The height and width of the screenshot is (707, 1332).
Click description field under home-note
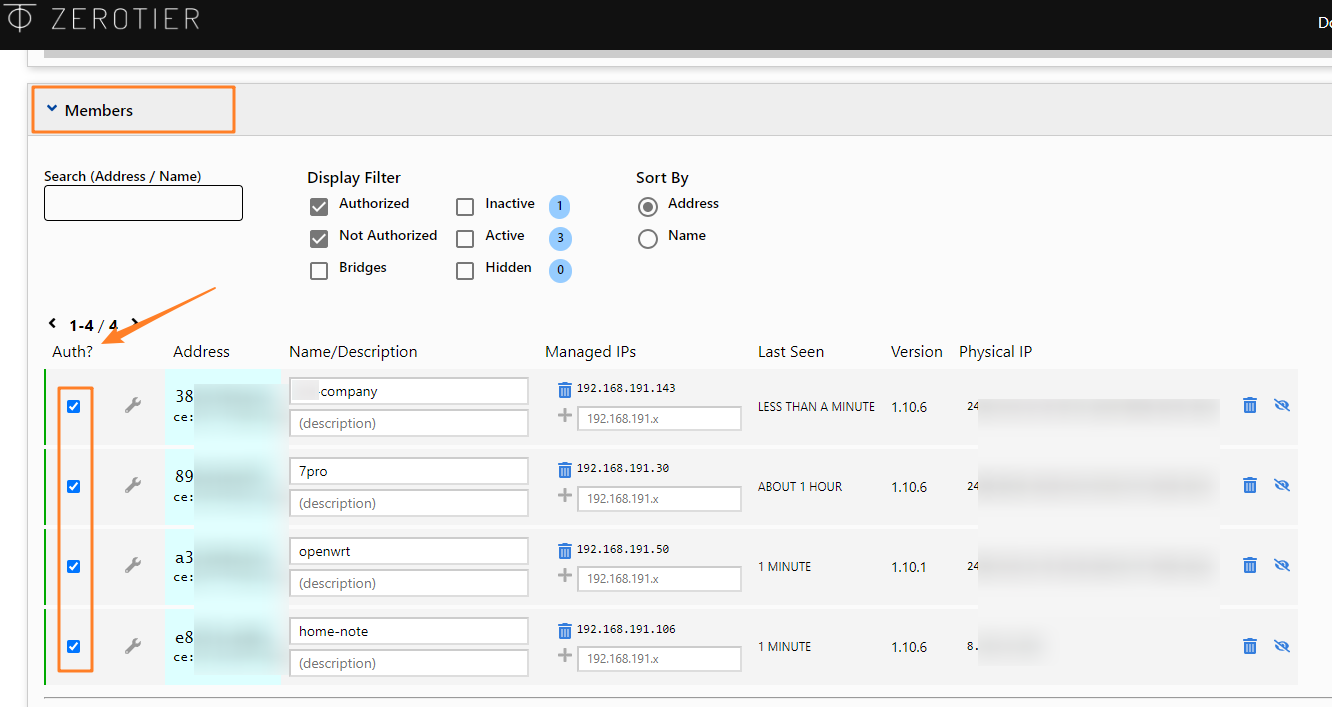coord(408,663)
